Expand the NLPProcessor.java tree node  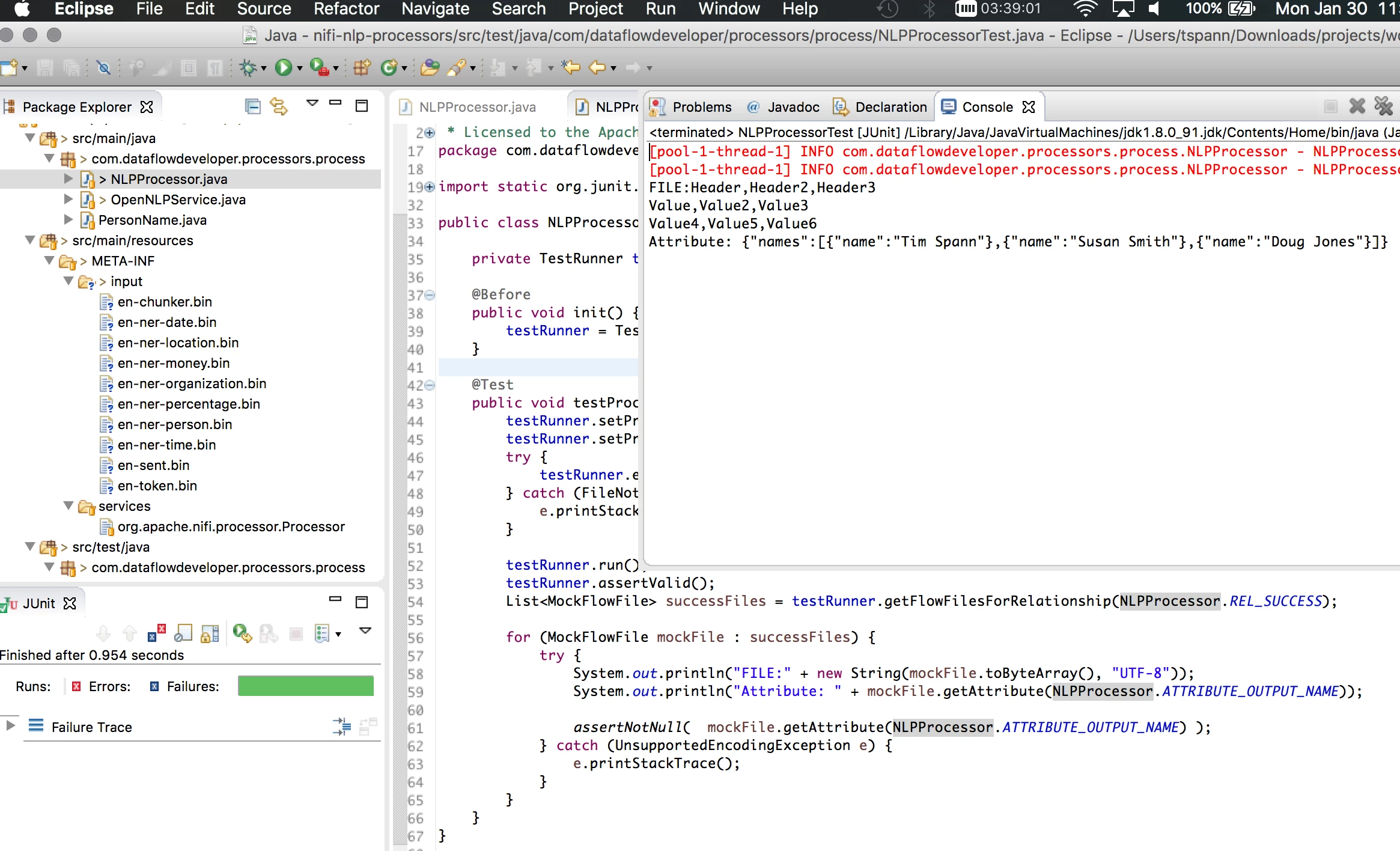[x=68, y=178]
